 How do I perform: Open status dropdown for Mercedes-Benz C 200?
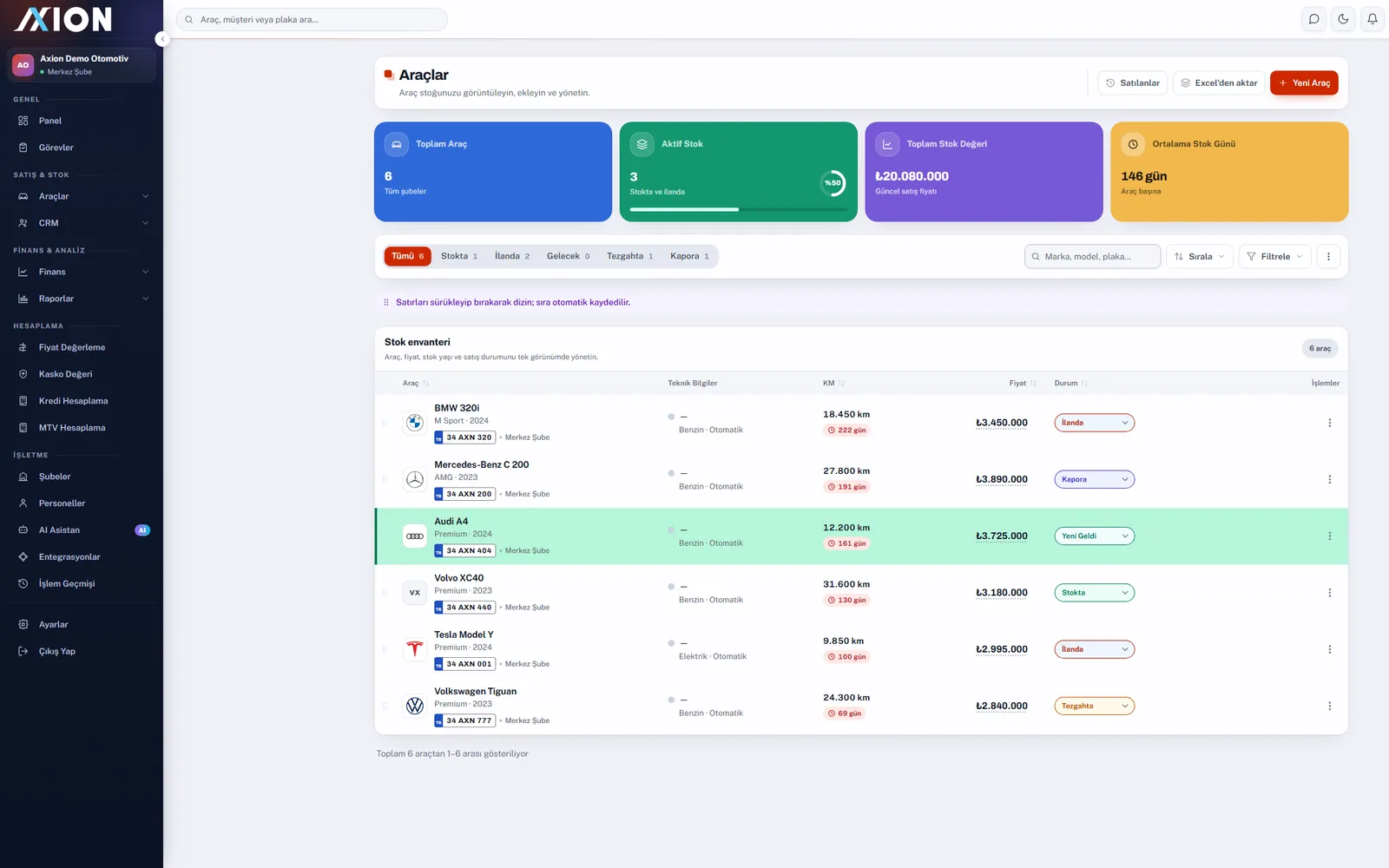(x=1094, y=479)
